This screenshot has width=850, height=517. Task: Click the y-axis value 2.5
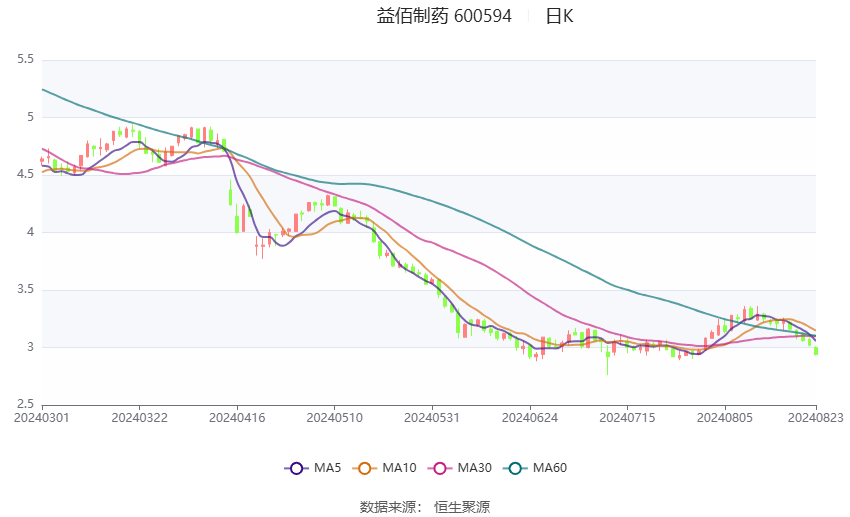(x=25, y=404)
